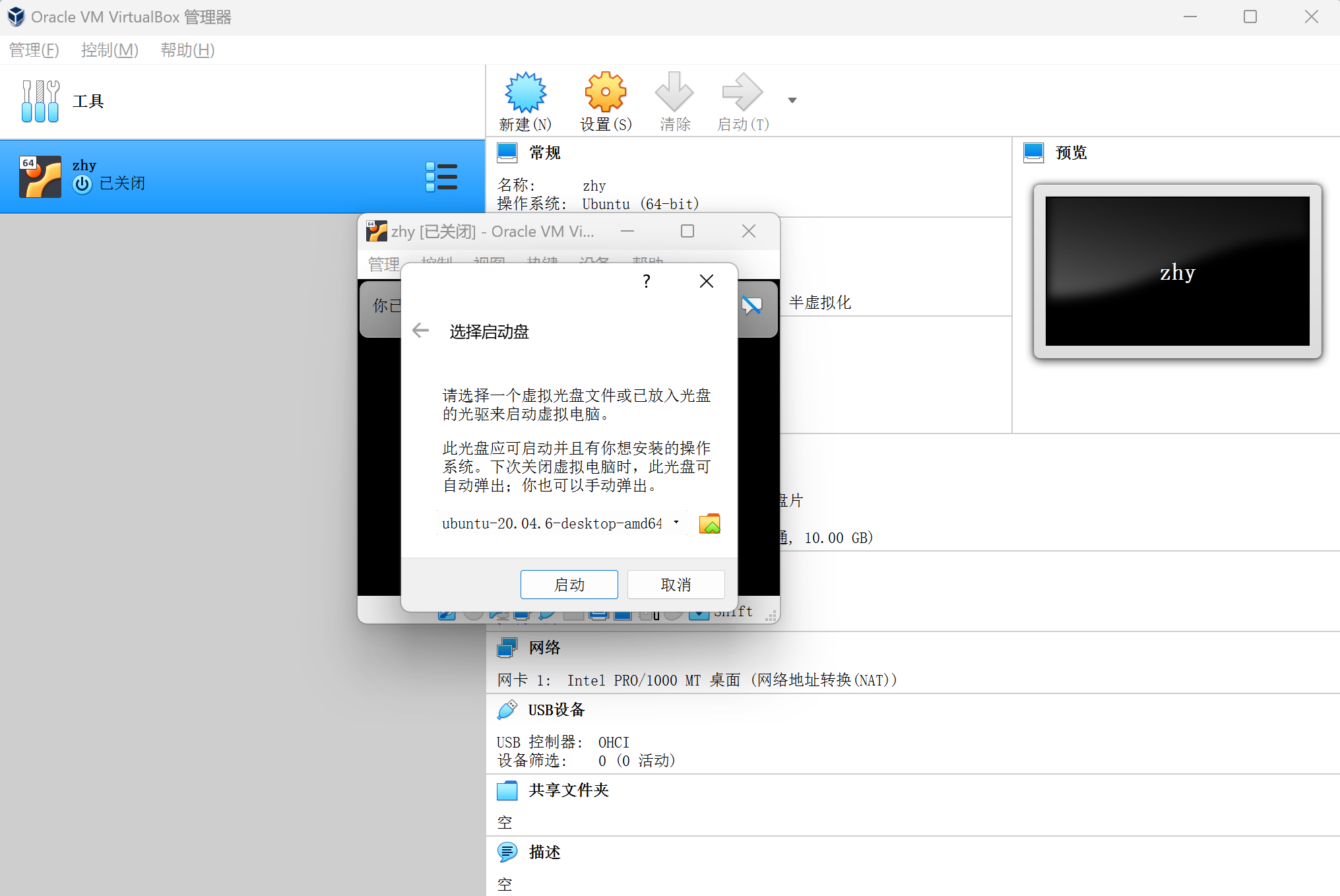Click the 半虚拟化 text

coord(820,303)
